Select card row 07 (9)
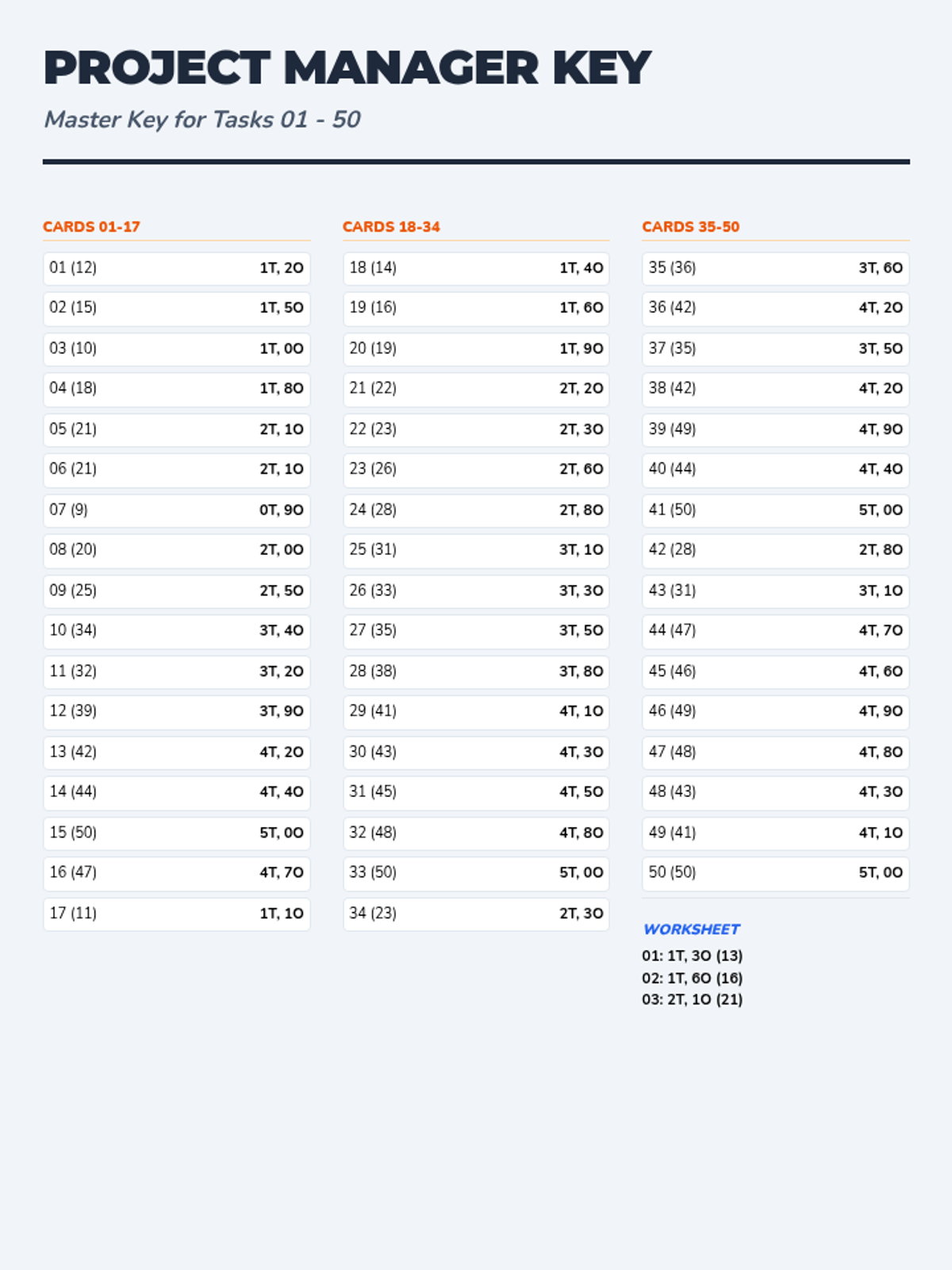 coord(176,510)
